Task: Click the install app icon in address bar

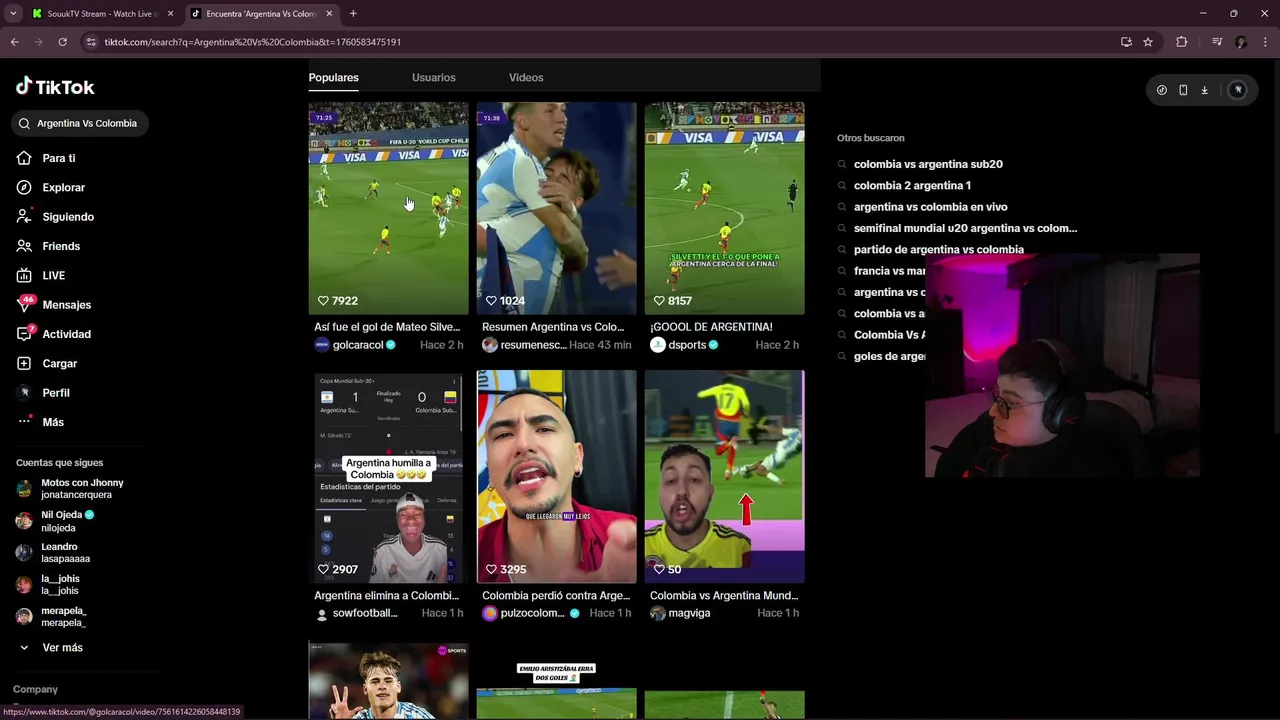Action: click(x=1126, y=42)
